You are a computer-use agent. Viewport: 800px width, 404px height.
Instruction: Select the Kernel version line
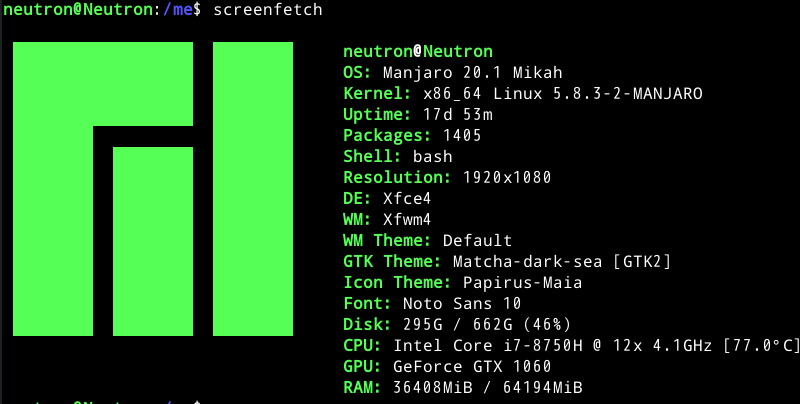tap(522, 93)
